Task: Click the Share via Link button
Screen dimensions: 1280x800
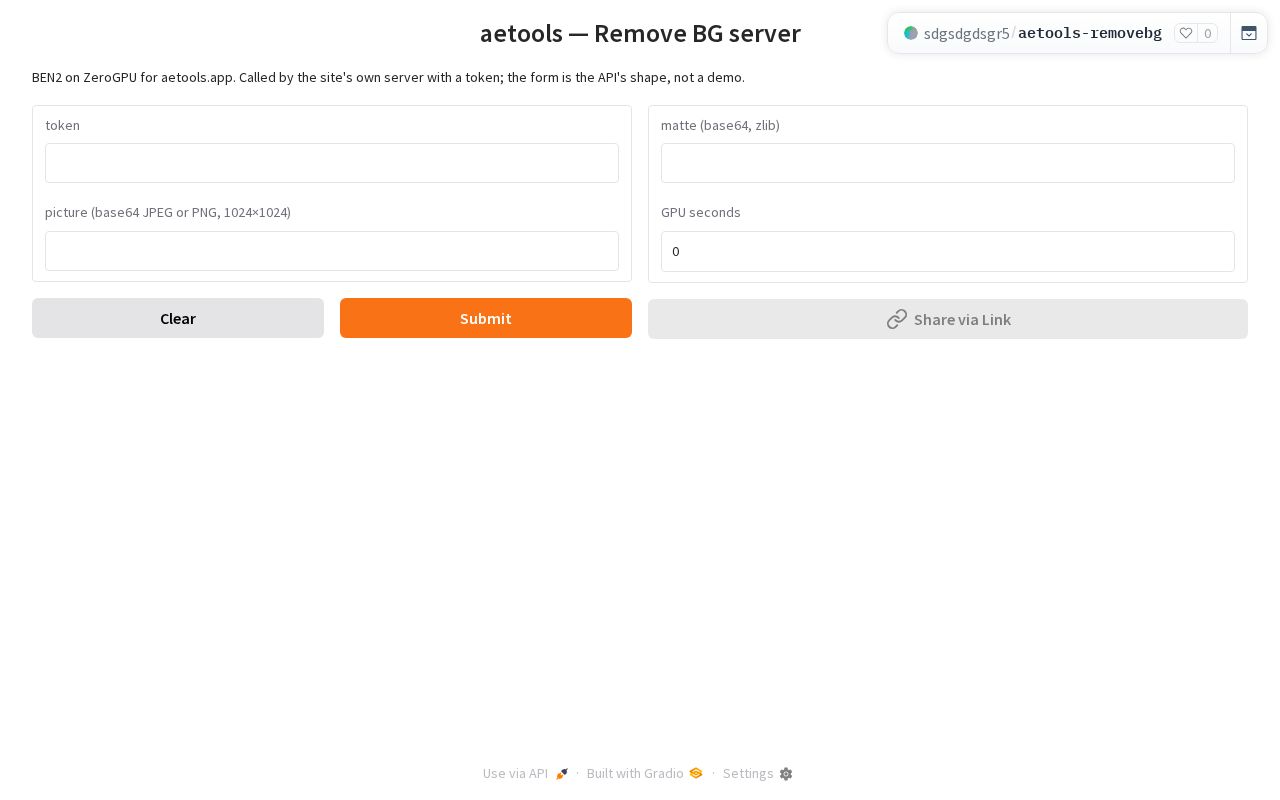Action: tap(948, 319)
